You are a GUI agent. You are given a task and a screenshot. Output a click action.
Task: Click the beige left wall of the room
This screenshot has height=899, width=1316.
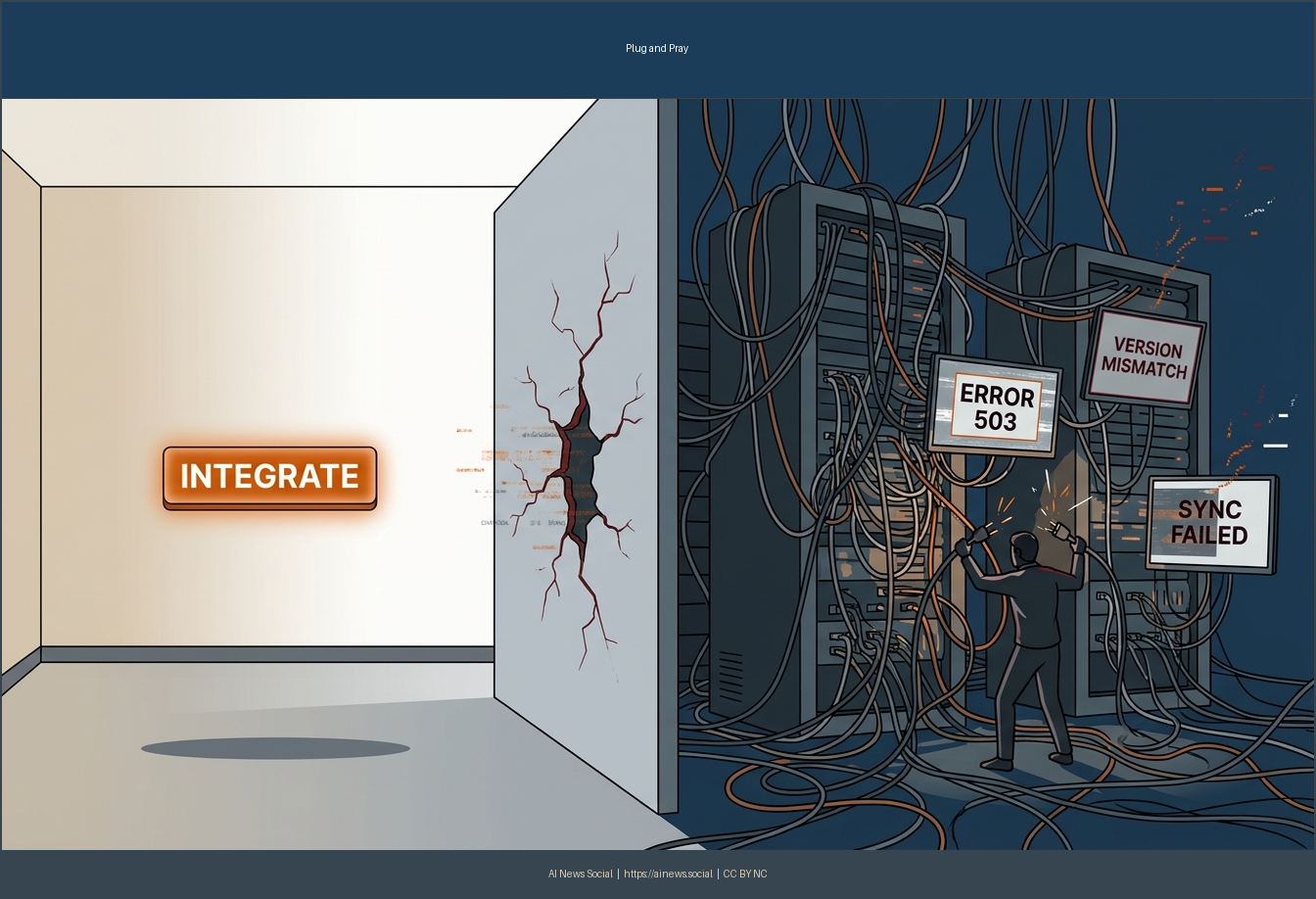tap(20, 411)
